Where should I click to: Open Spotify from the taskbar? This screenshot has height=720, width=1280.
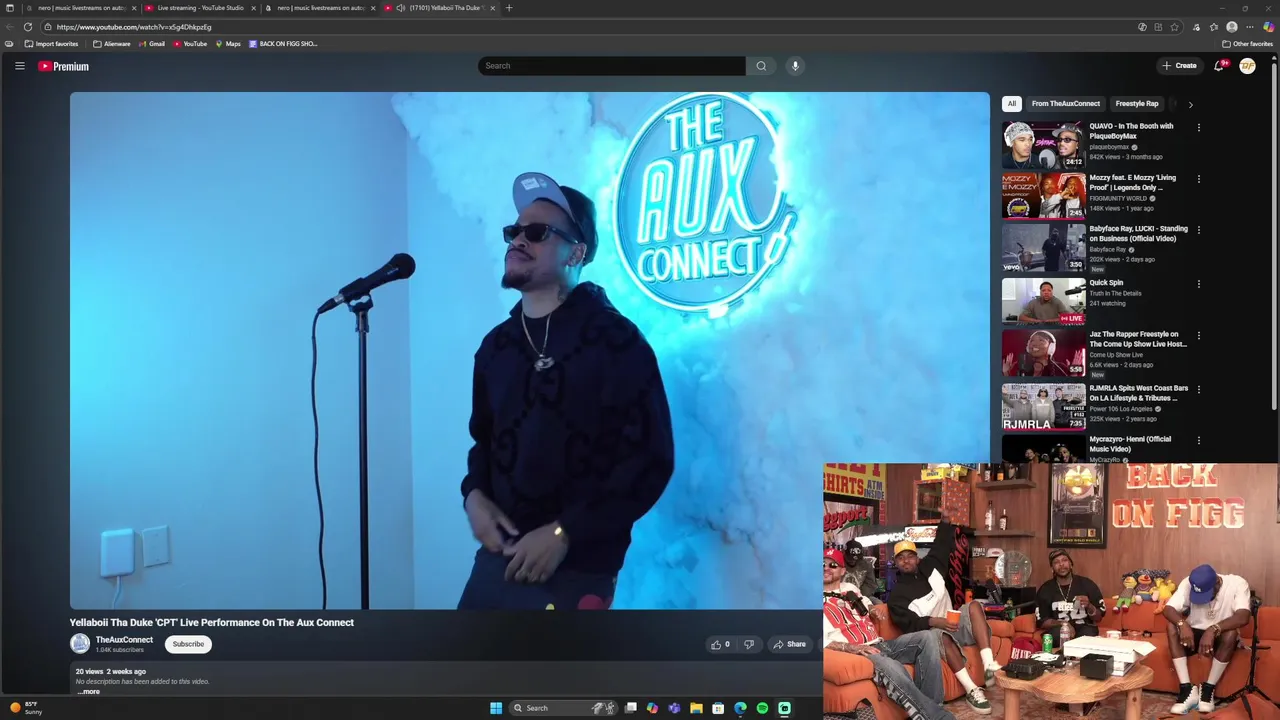coord(762,708)
